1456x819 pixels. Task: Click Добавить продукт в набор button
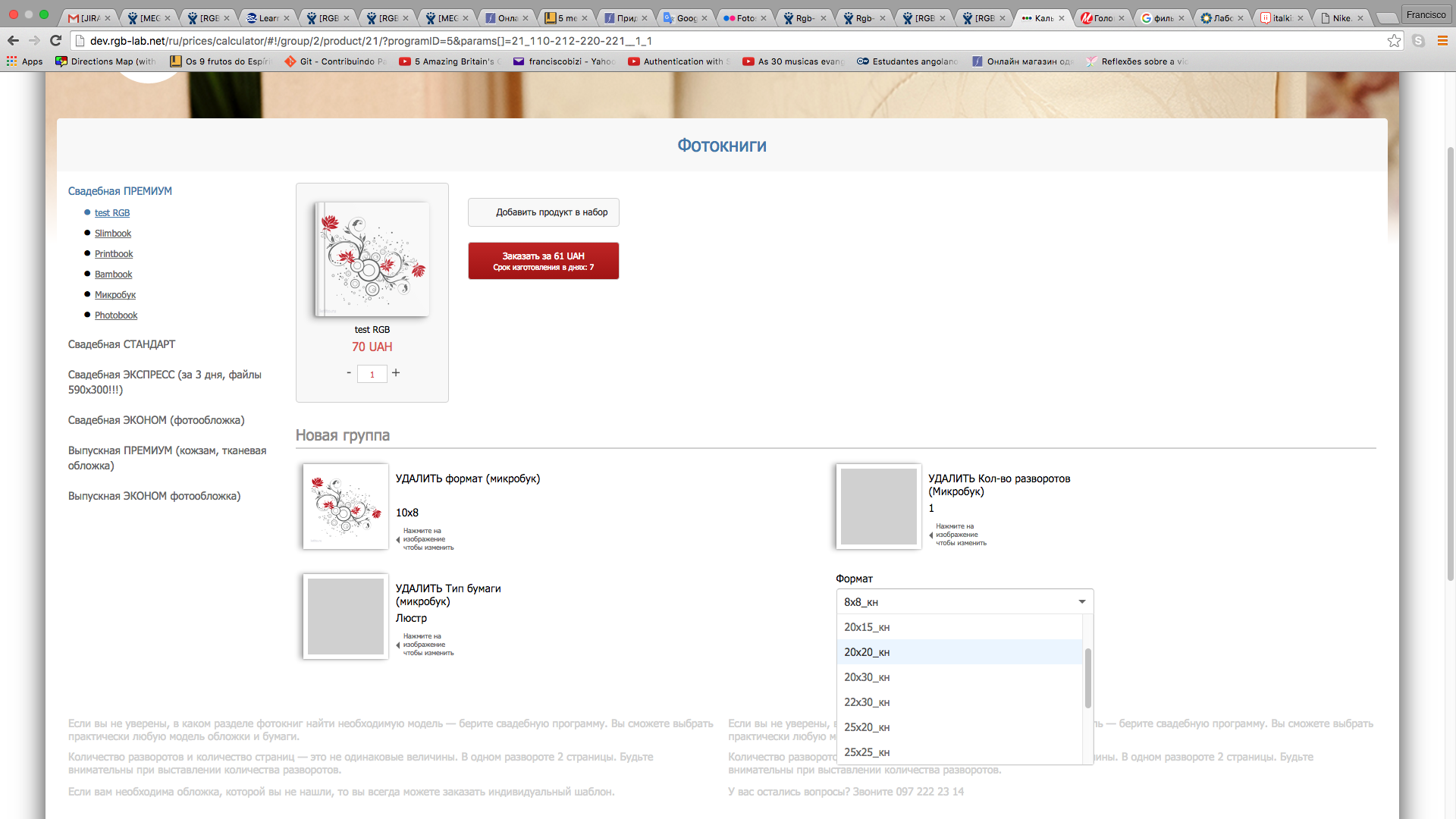pos(544,212)
